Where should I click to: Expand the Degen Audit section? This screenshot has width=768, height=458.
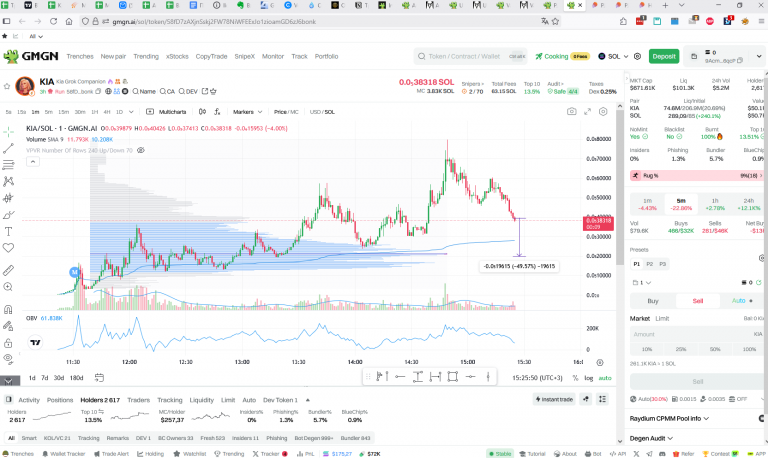pos(651,438)
